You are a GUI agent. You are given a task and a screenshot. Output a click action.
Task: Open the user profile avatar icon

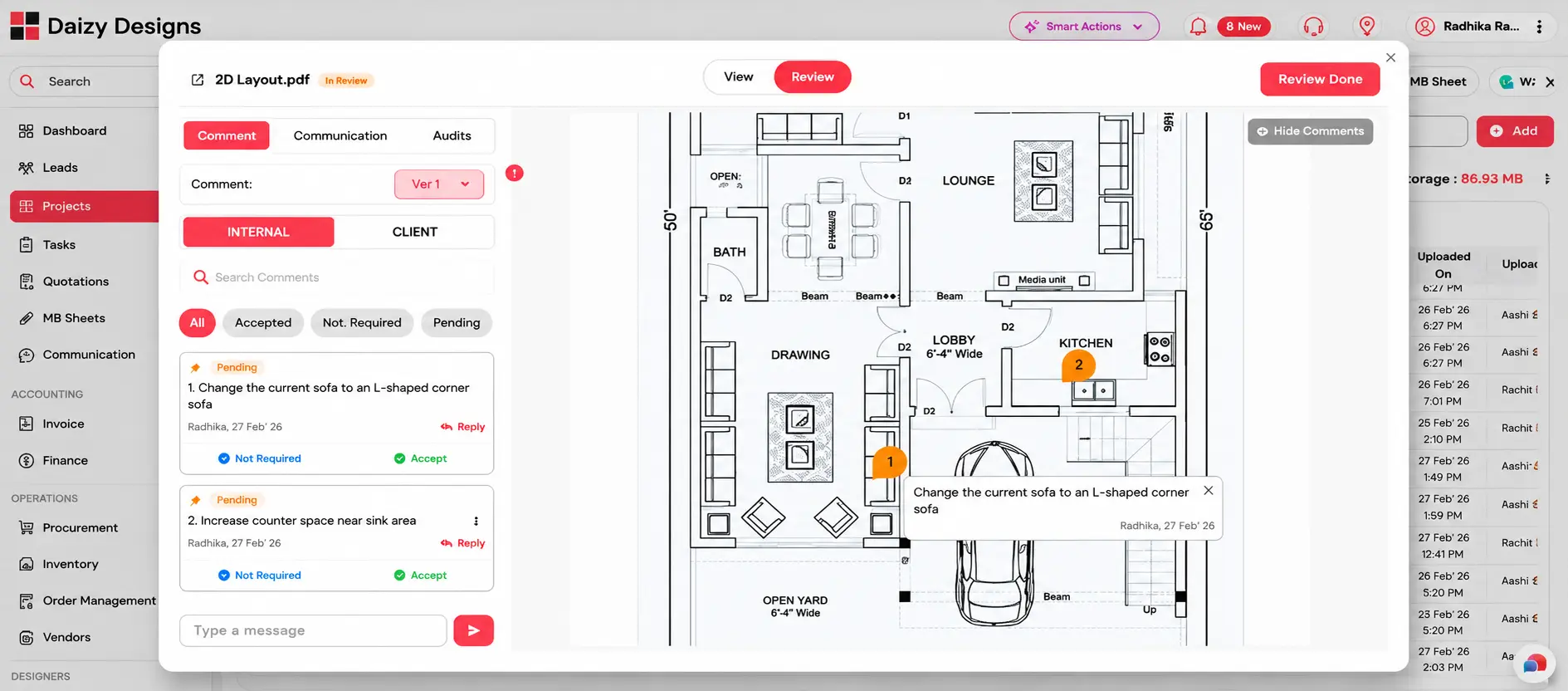[x=1424, y=27]
